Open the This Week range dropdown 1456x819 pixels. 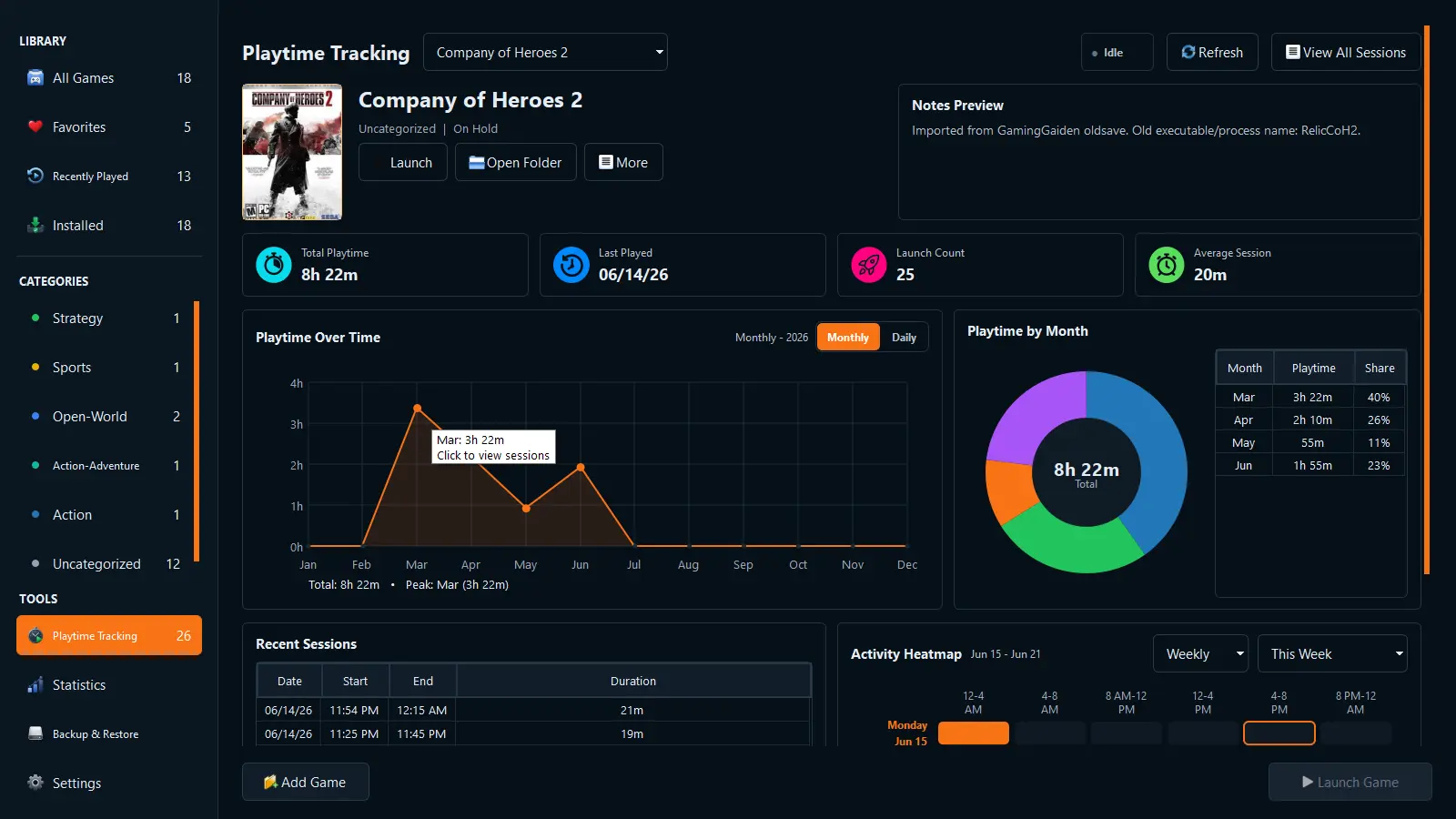point(1332,653)
